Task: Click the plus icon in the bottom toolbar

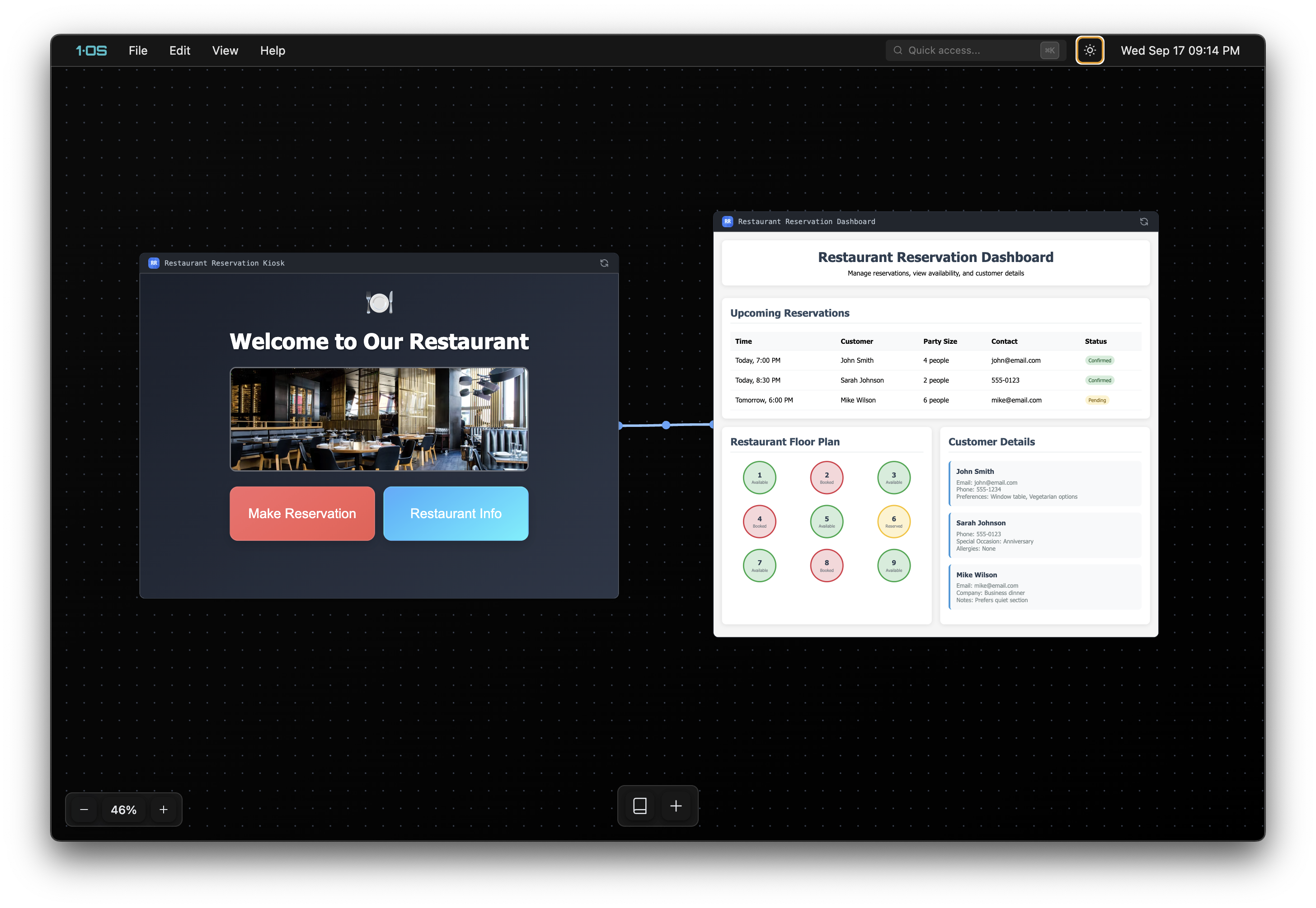Action: (676, 805)
